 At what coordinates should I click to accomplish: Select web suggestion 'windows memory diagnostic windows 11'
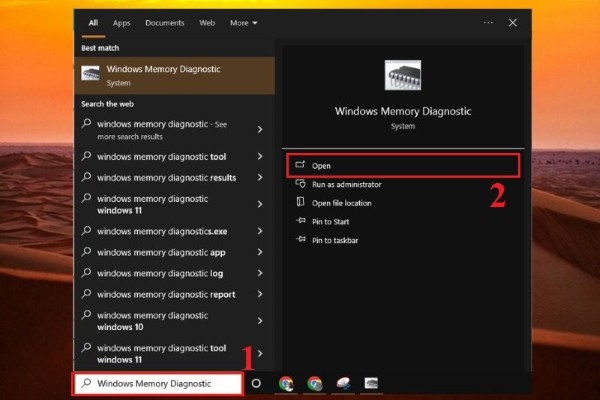(152, 204)
